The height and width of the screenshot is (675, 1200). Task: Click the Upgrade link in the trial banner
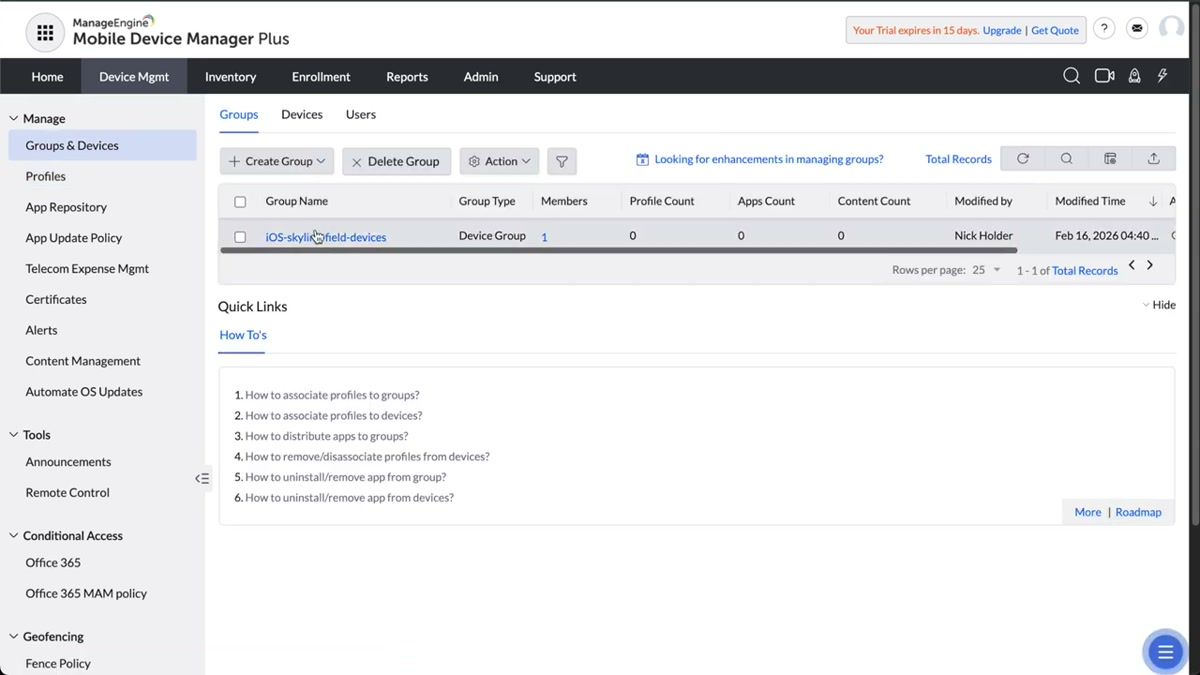pyautogui.click(x=1001, y=30)
